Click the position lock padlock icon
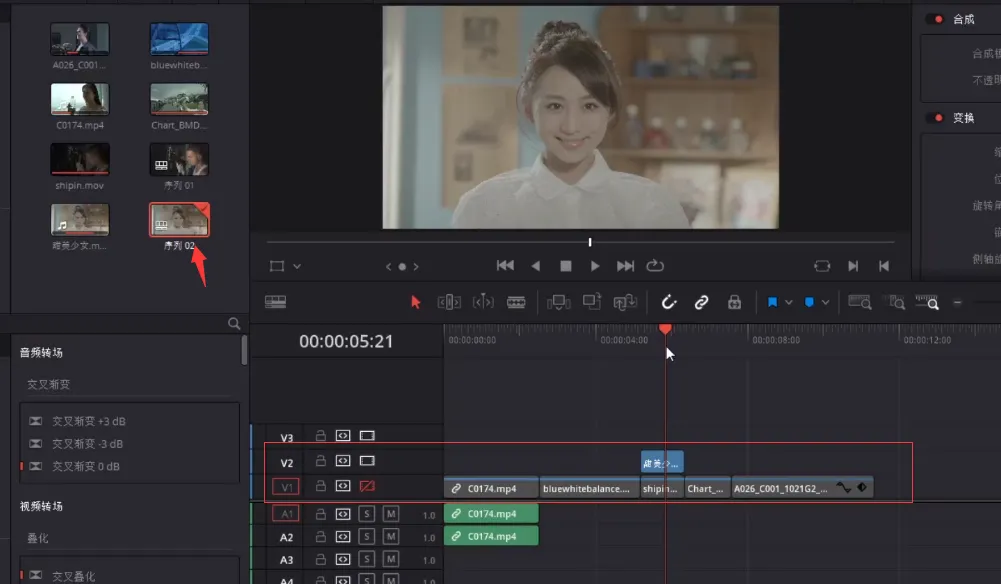Image resolution: width=1001 pixels, height=584 pixels. (734, 302)
